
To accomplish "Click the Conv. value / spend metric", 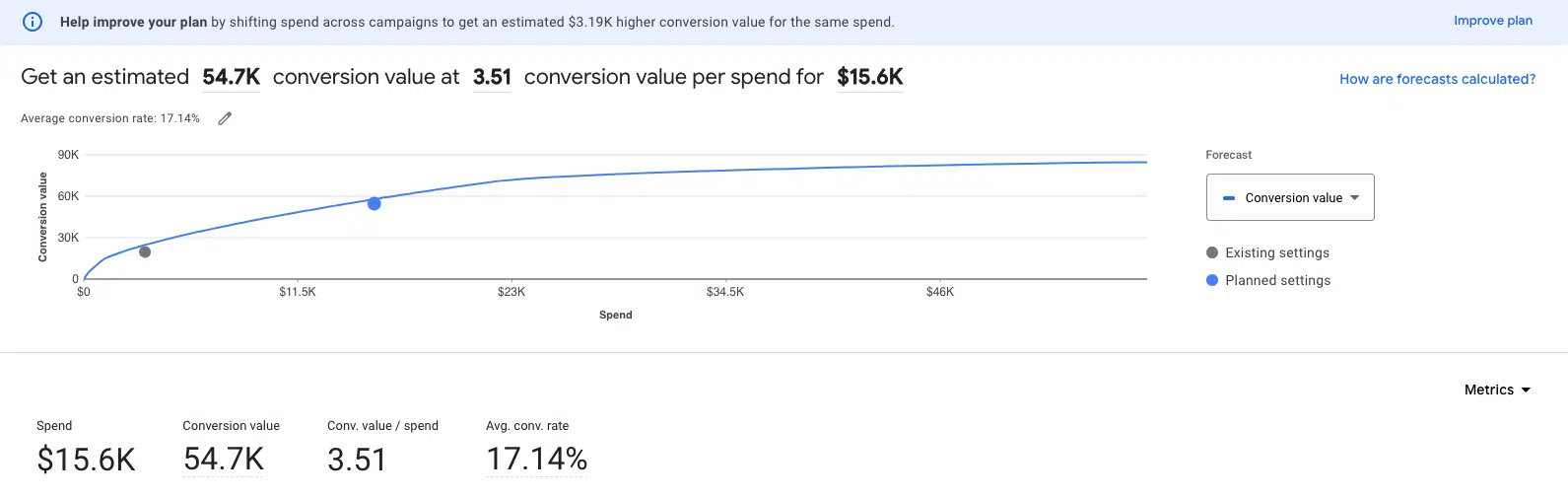I will 382,447.
